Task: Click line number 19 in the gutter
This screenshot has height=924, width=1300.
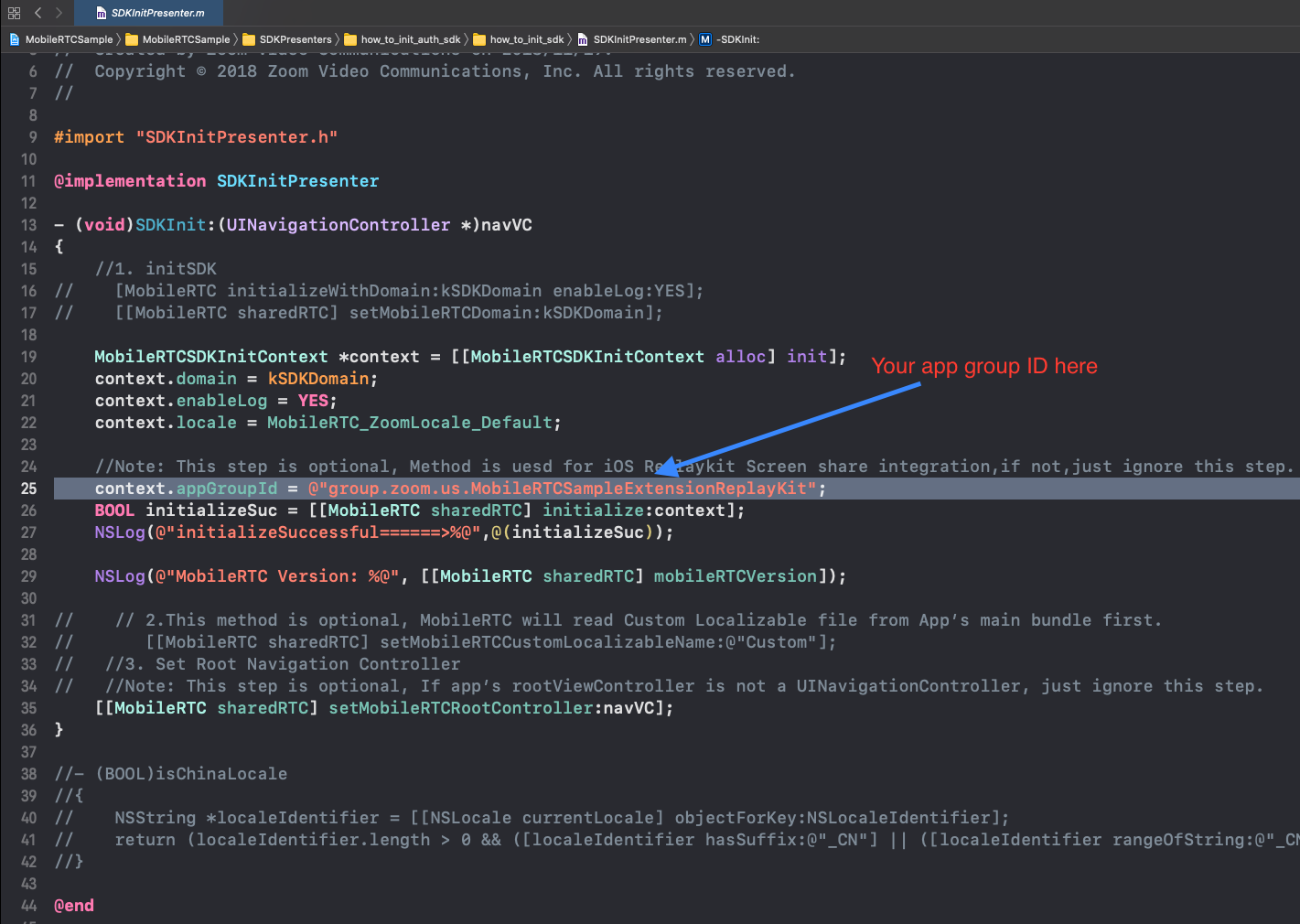Action: [x=29, y=357]
